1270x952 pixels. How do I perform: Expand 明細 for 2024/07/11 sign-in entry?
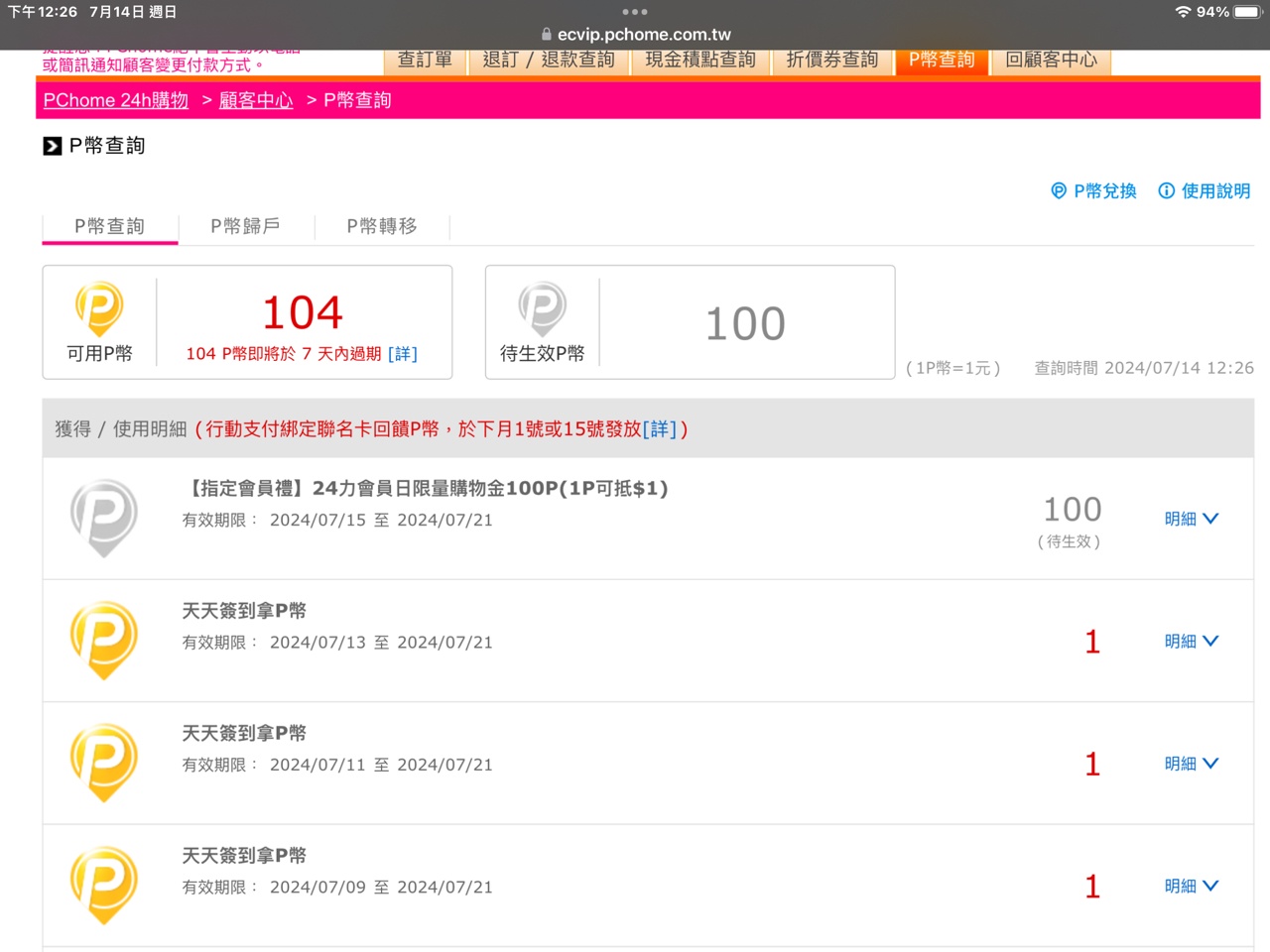(1191, 764)
